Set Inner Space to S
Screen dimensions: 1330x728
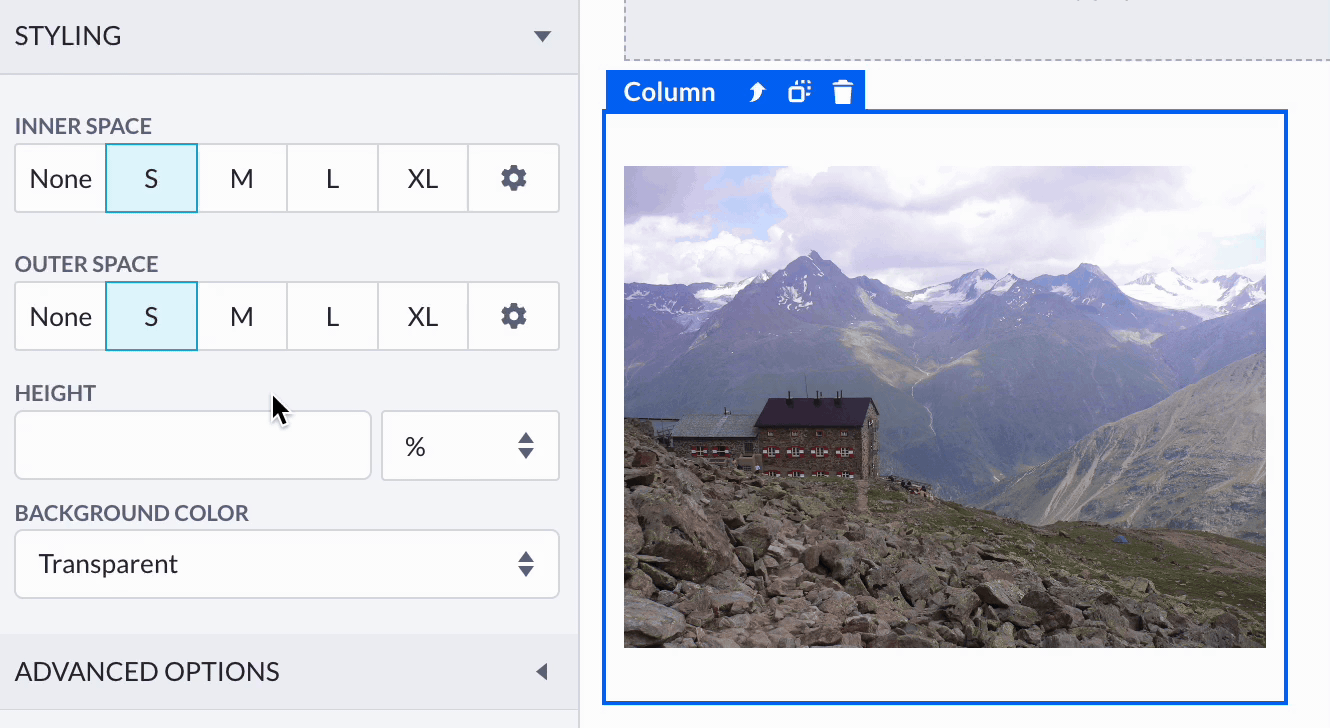(151, 178)
